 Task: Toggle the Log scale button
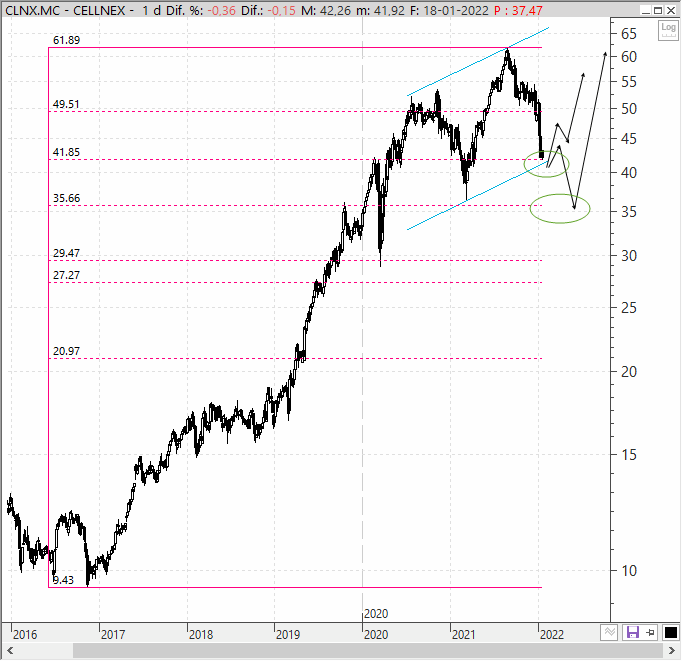click(668, 31)
